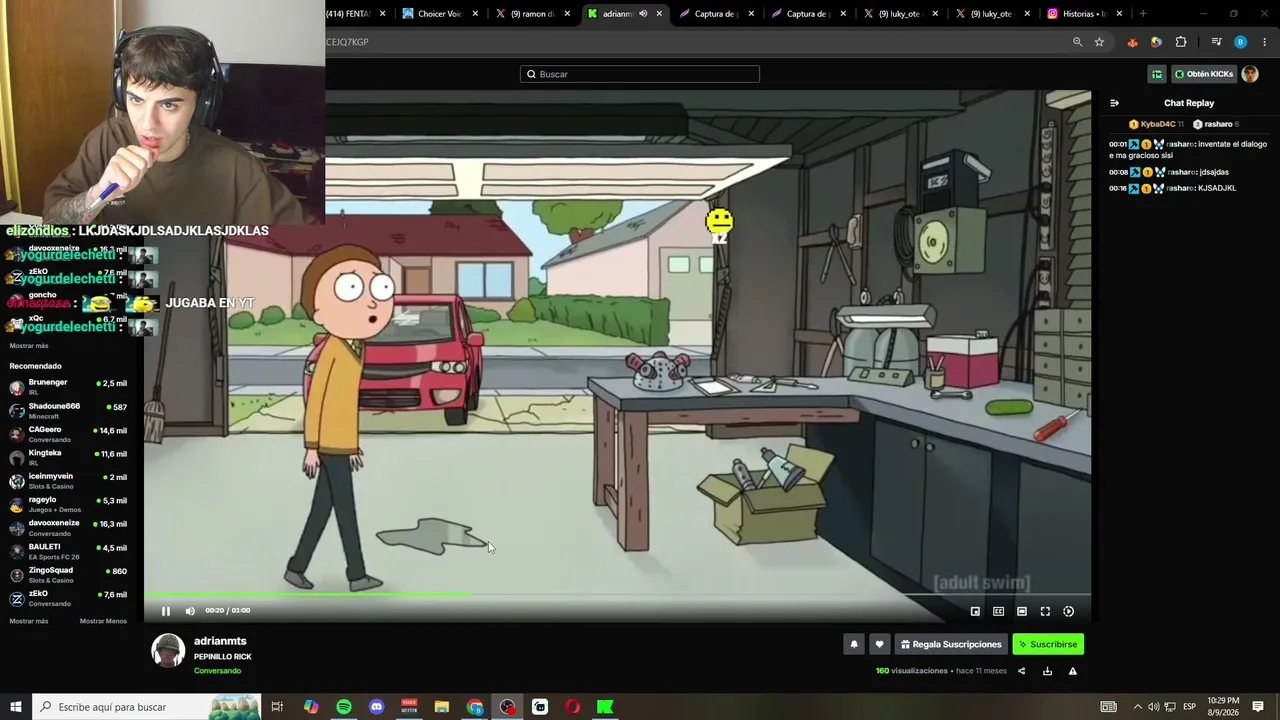Follow adrianmts with the heart button
The height and width of the screenshot is (720, 1280).
[x=879, y=645]
